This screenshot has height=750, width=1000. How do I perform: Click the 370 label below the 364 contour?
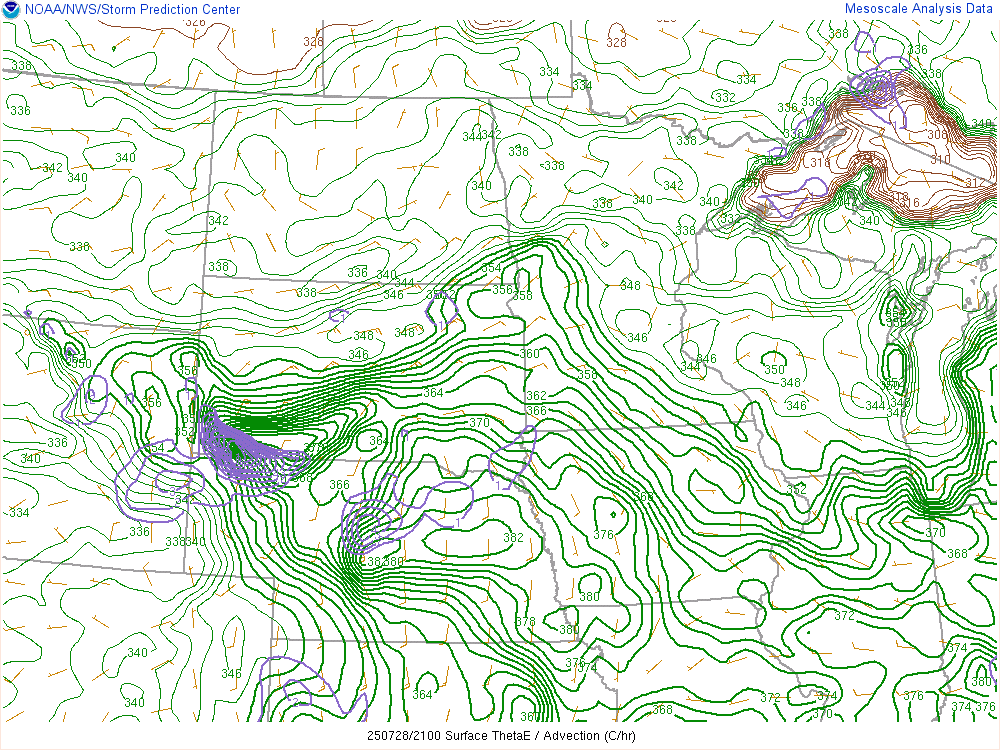tap(479, 423)
